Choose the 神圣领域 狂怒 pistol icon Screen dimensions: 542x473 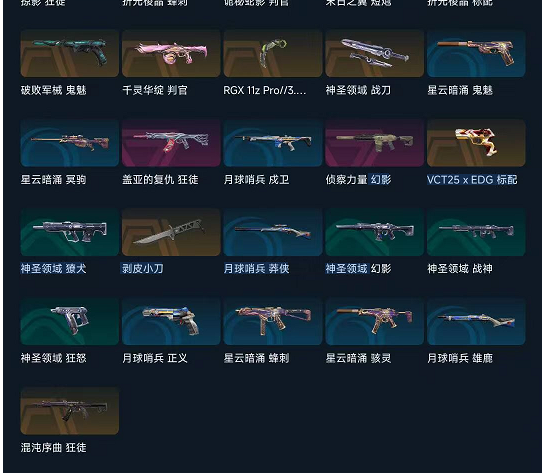pyautogui.click(x=69, y=321)
